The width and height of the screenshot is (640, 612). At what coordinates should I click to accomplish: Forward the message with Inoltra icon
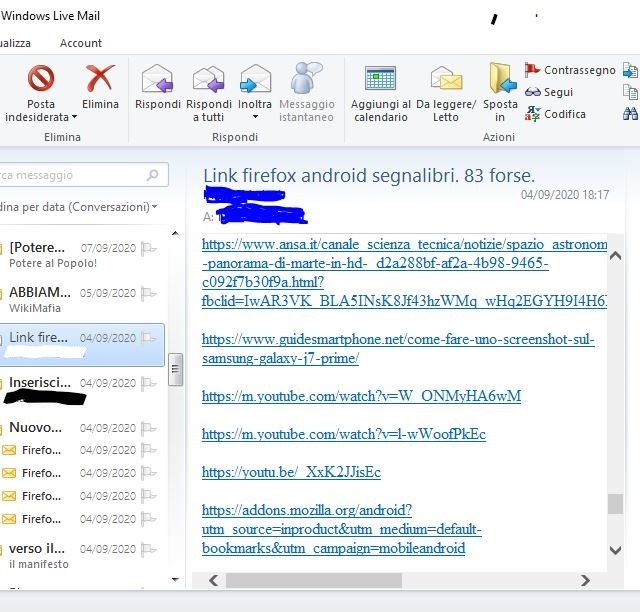point(255,78)
